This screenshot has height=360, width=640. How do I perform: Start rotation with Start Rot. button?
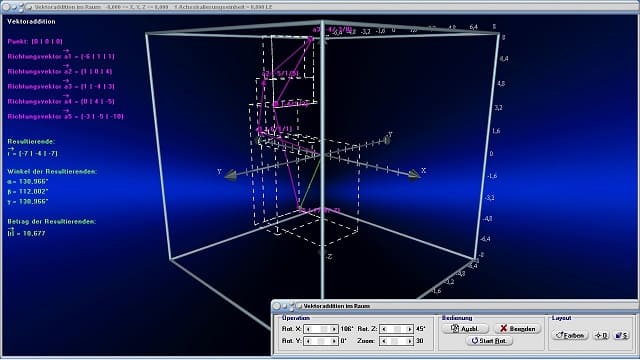coord(489,341)
